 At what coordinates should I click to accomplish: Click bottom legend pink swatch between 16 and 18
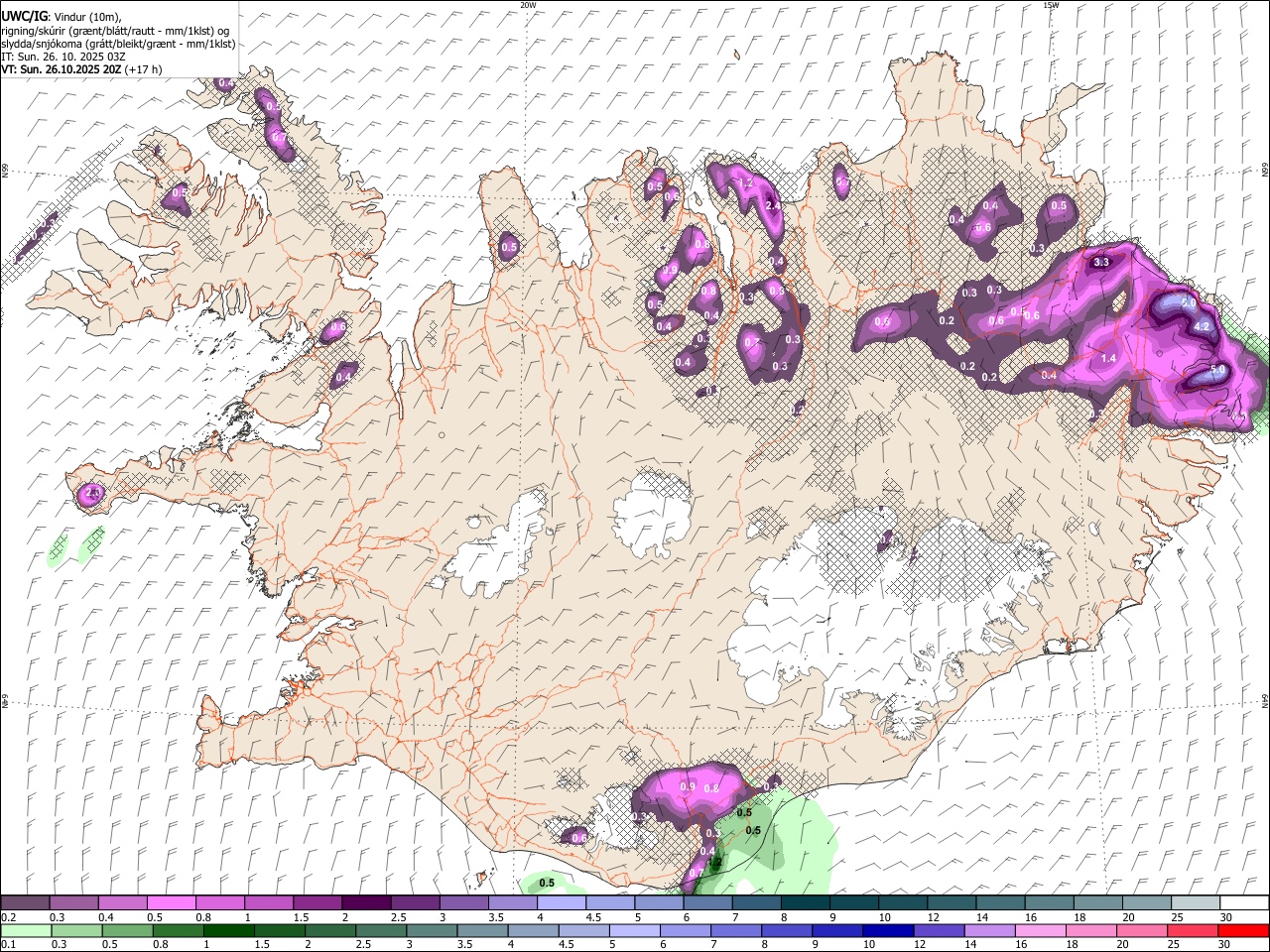1043,930
